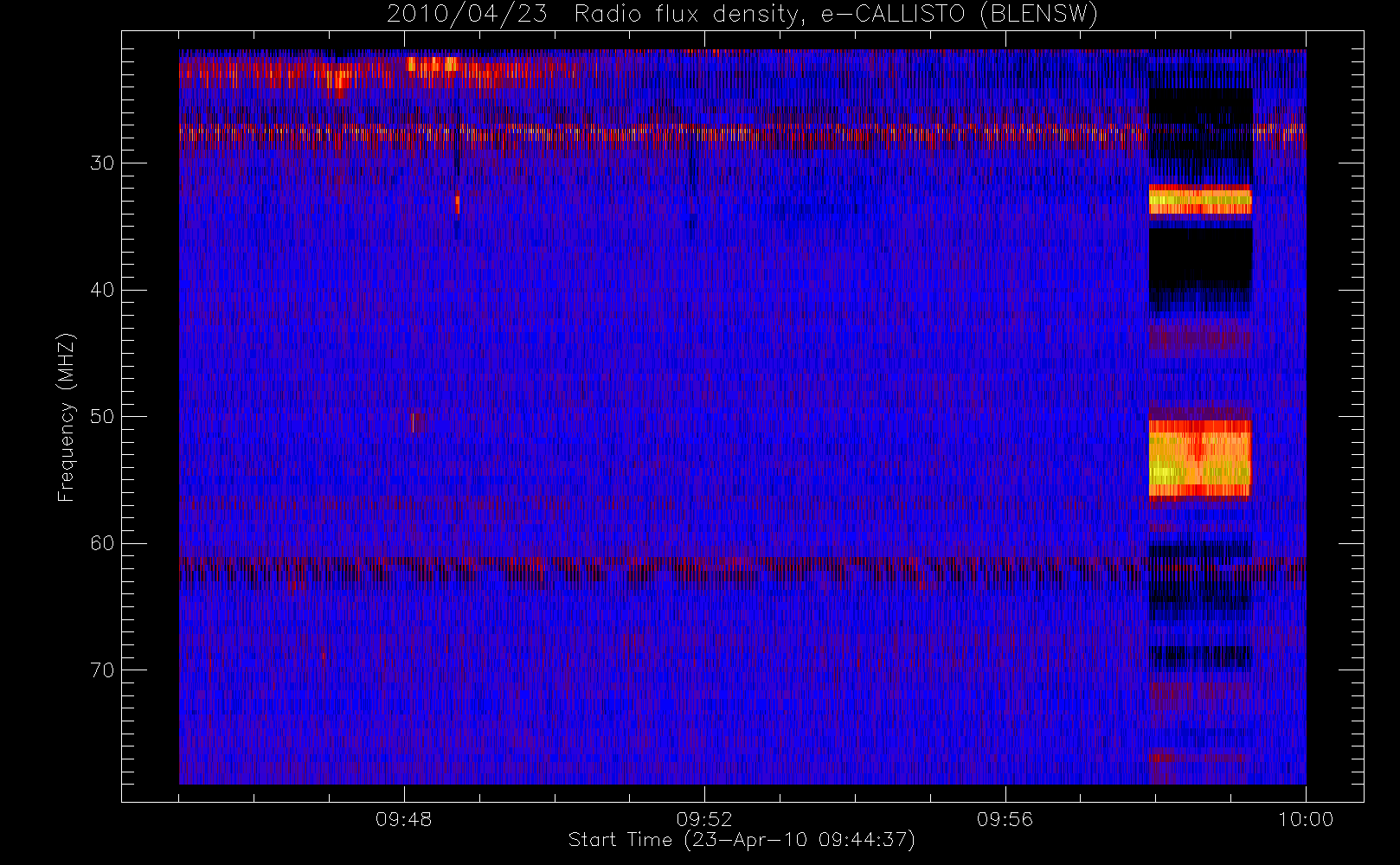Image resolution: width=1400 pixels, height=865 pixels.
Task: Click the 'Frequency (MHZ)' axis label
Action: (67, 417)
